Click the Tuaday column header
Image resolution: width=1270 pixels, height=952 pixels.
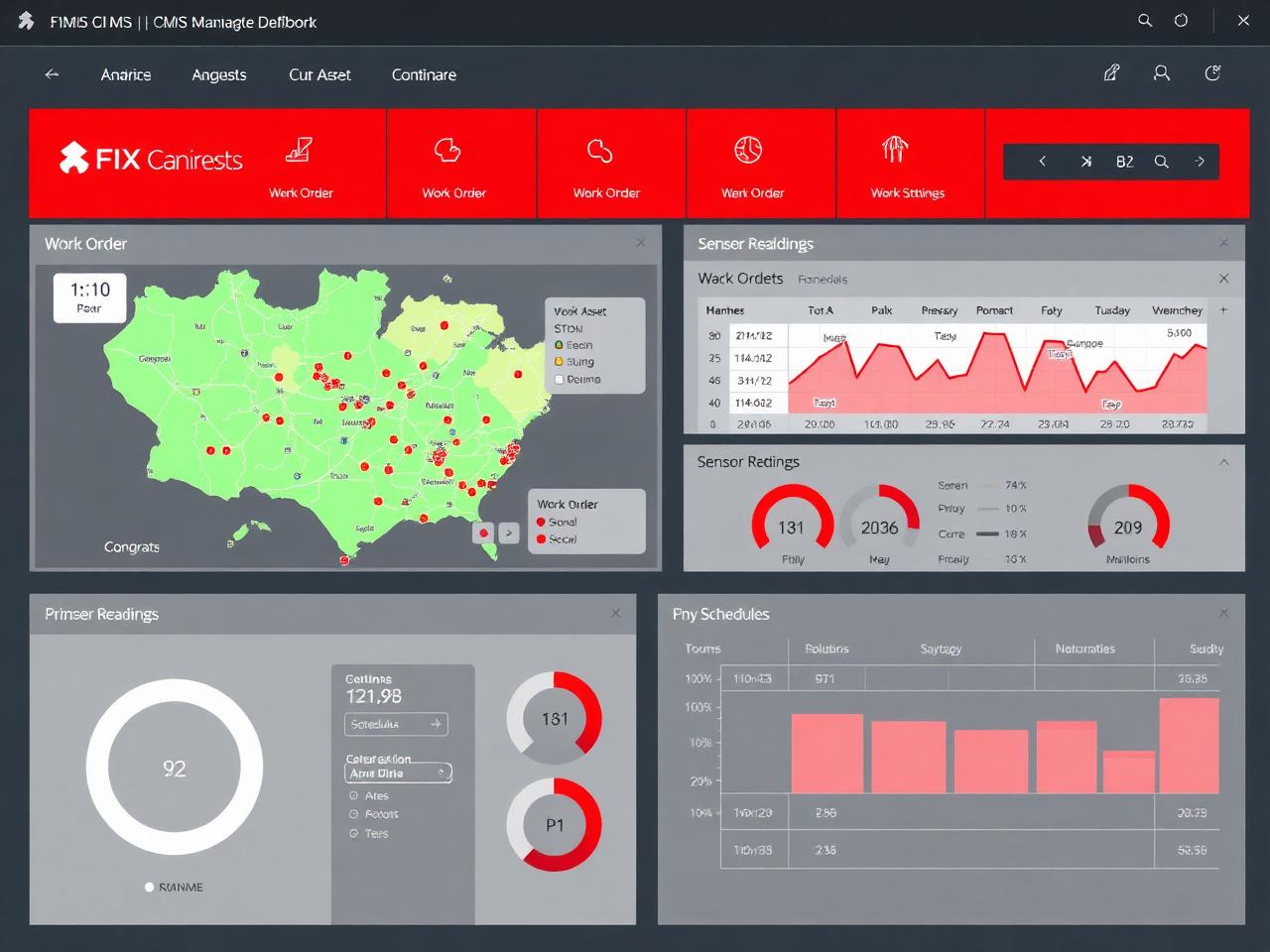click(1112, 310)
